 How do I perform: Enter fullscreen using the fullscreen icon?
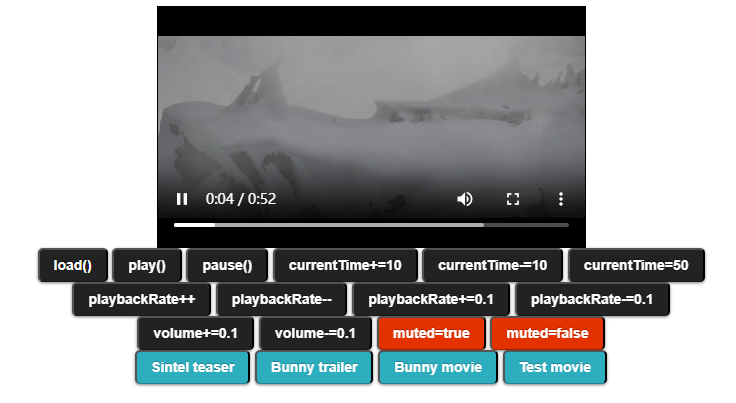513,199
